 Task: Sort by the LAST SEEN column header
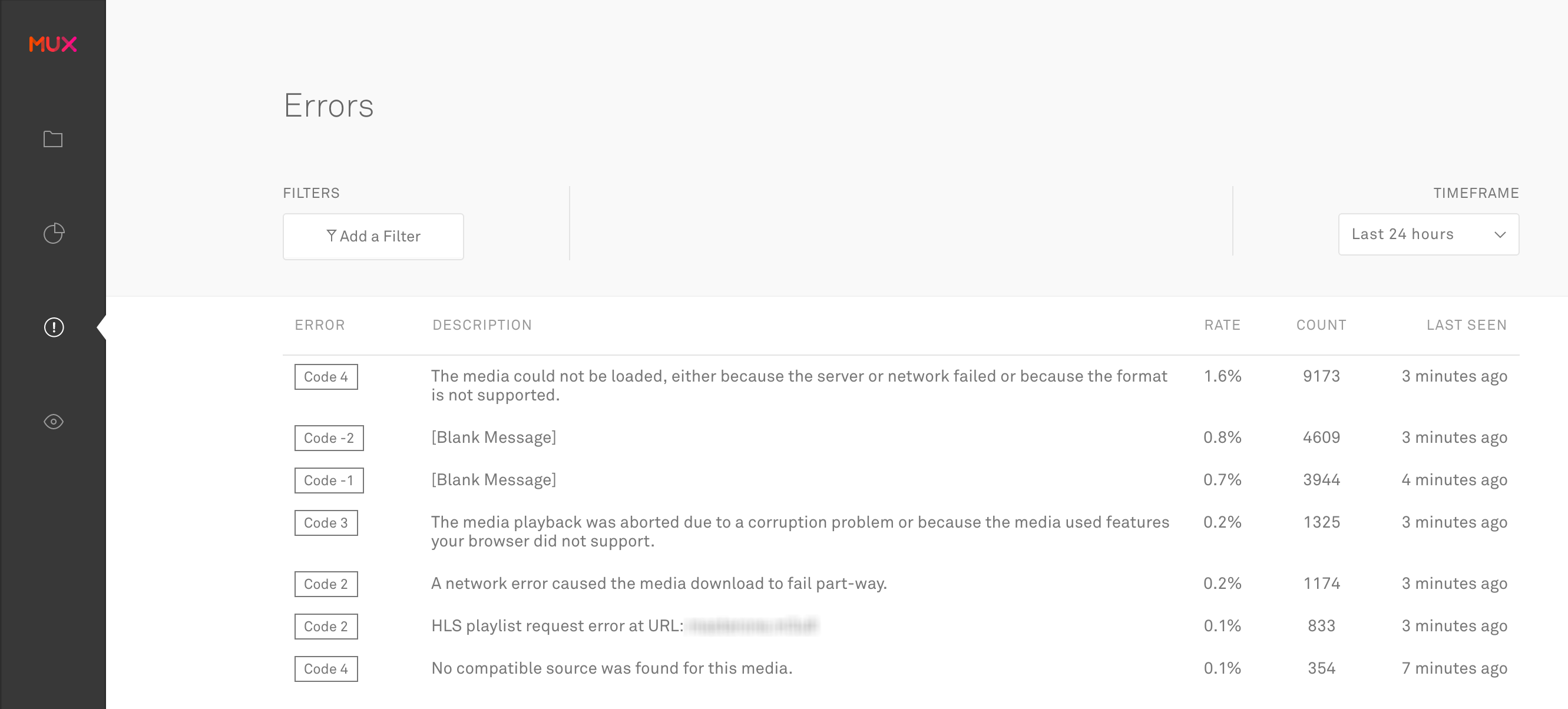pyautogui.click(x=1466, y=325)
